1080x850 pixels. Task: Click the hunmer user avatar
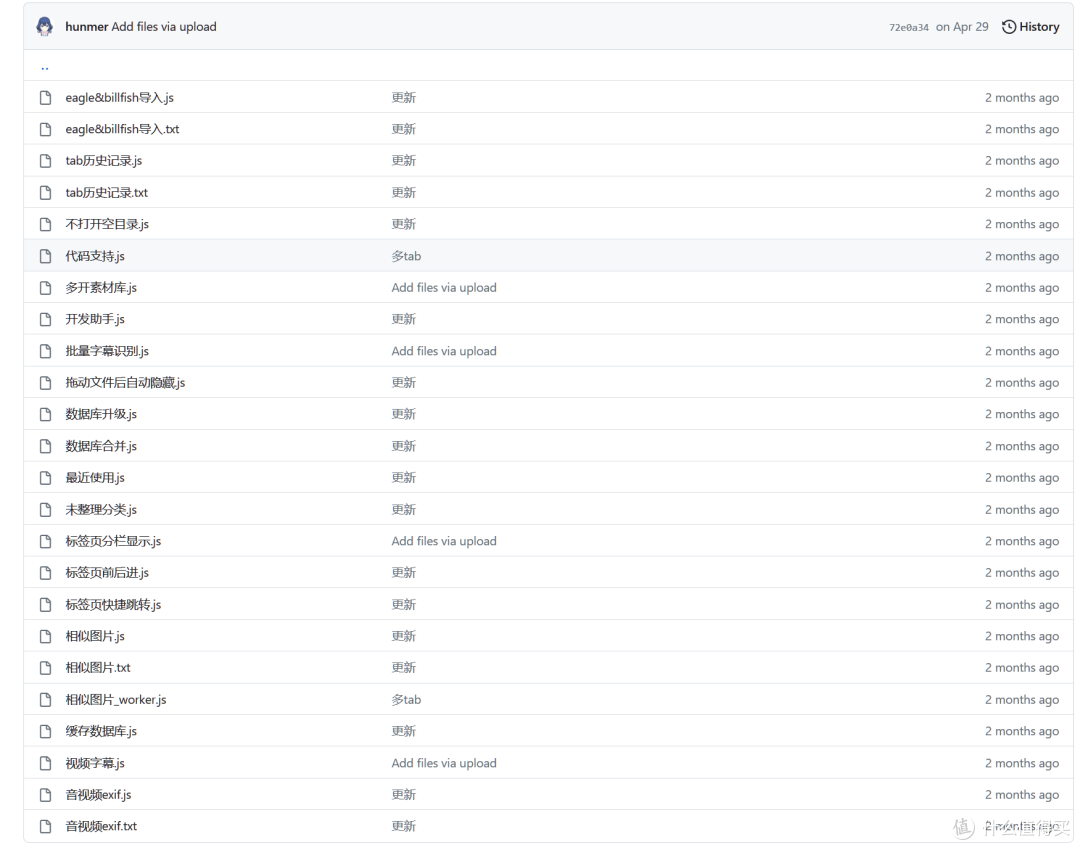click(45, 27)
